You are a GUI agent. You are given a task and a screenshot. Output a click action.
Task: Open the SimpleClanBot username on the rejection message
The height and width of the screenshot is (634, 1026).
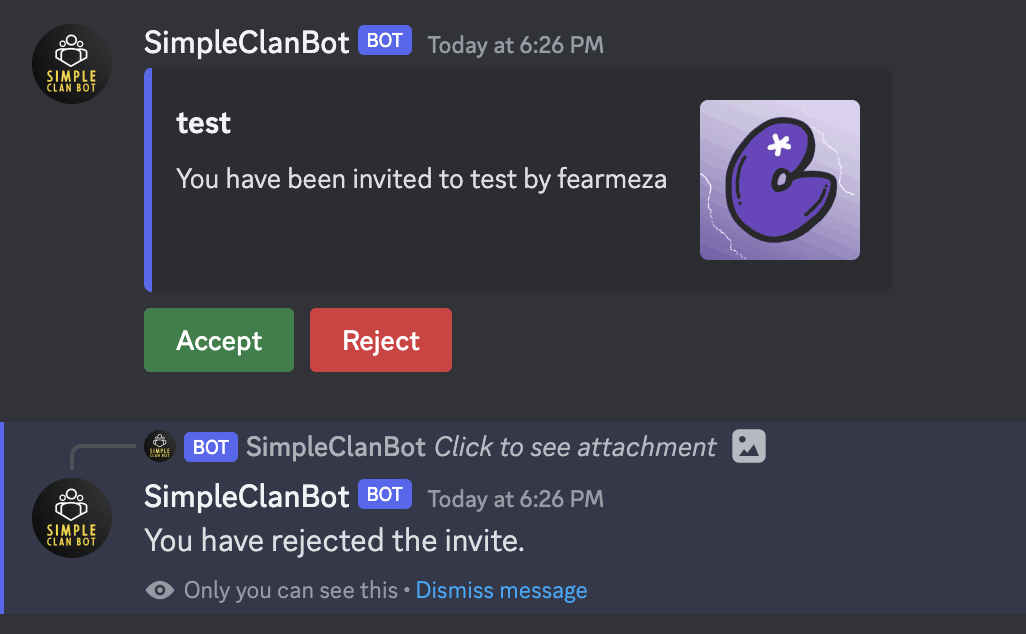click(x=247, y=495)
